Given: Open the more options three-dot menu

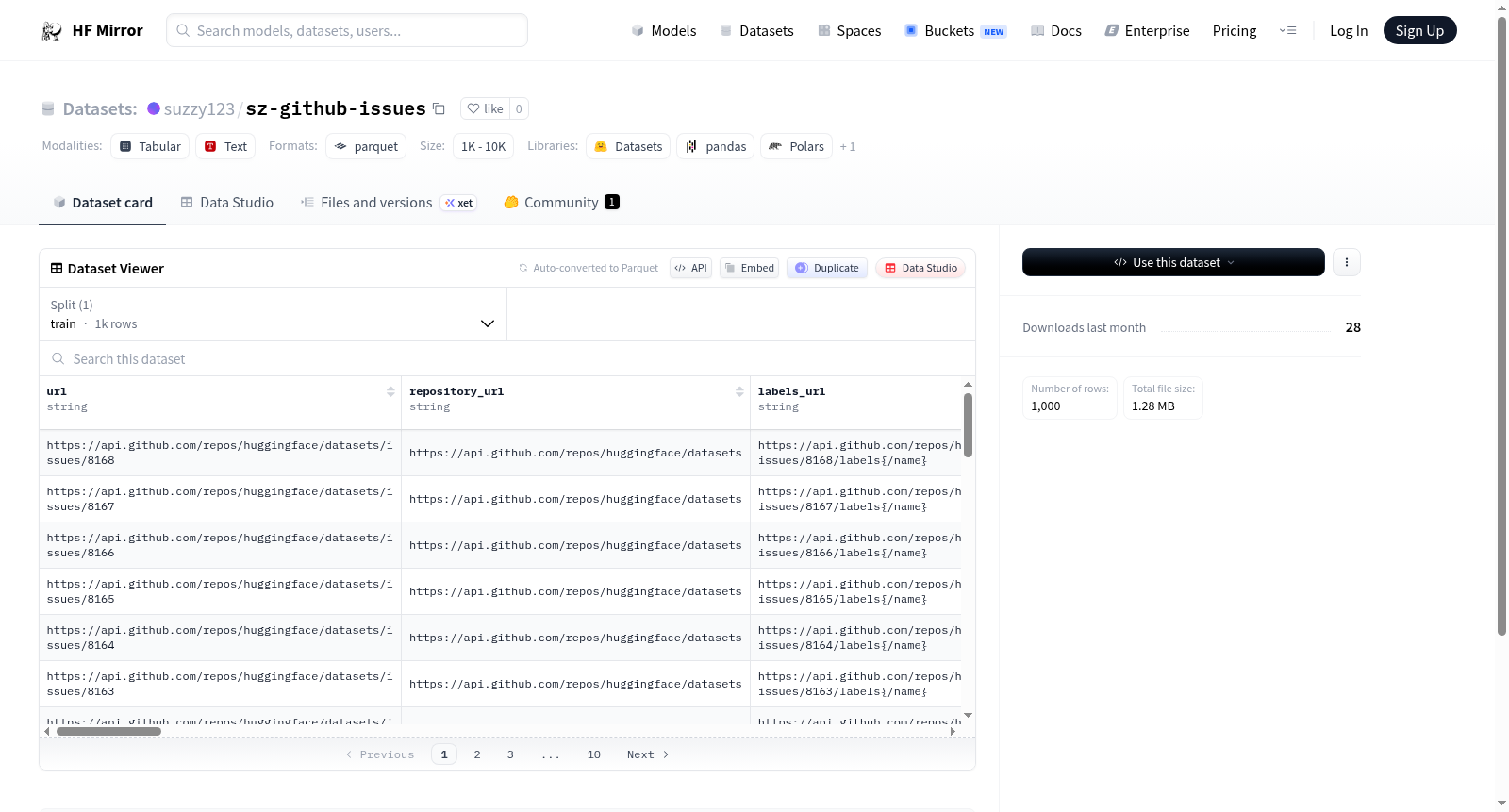Looking at the screenshot, I should [1347, 262].
